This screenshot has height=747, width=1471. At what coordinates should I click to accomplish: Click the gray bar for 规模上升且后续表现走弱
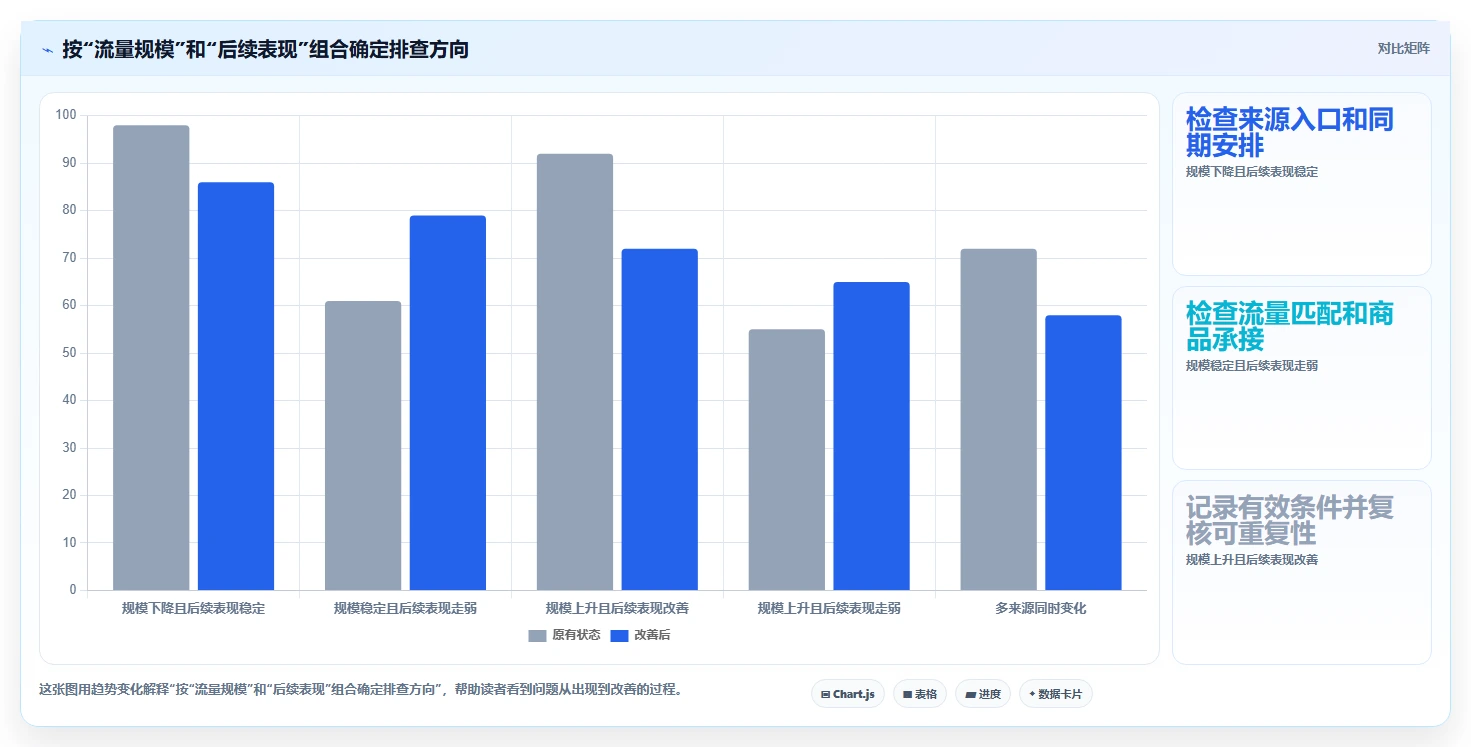click(787, 460)
